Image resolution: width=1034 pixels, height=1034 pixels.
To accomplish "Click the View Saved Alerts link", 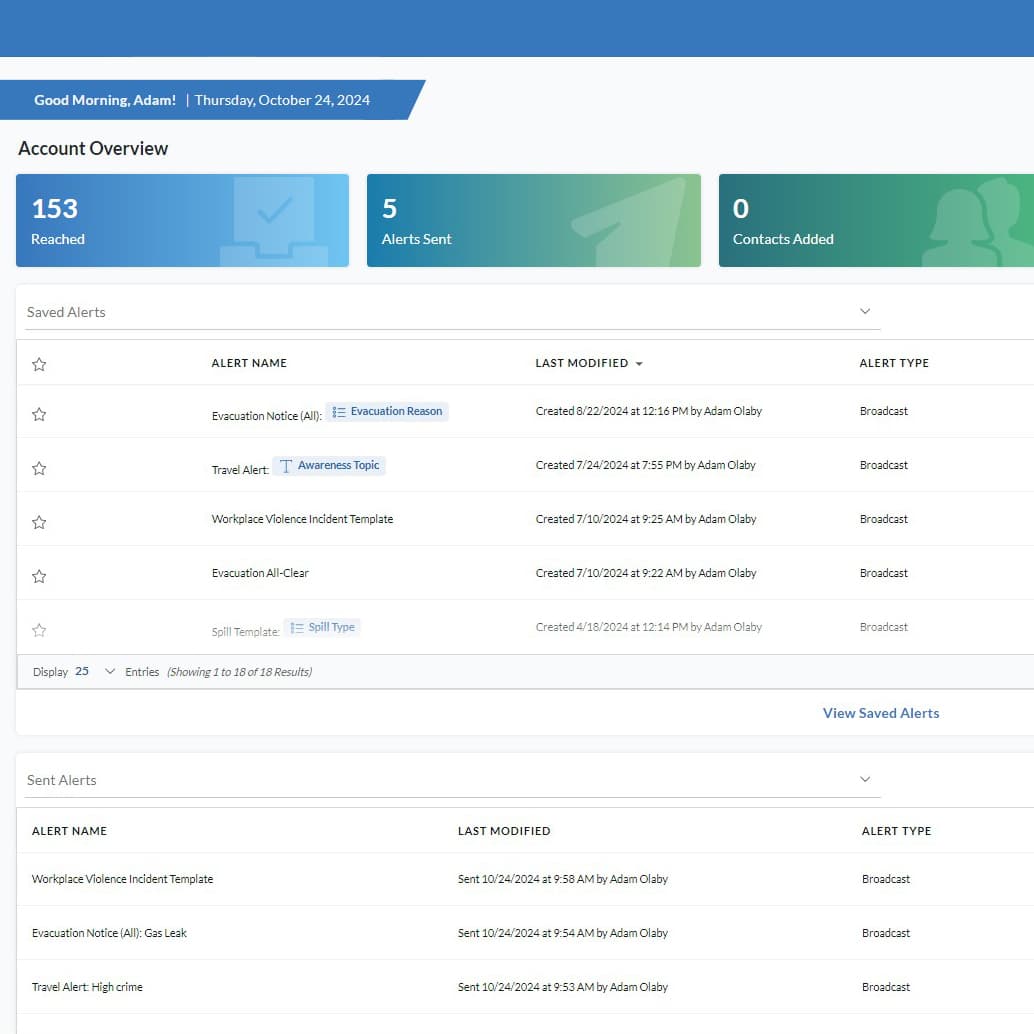I will click(880, 713).
